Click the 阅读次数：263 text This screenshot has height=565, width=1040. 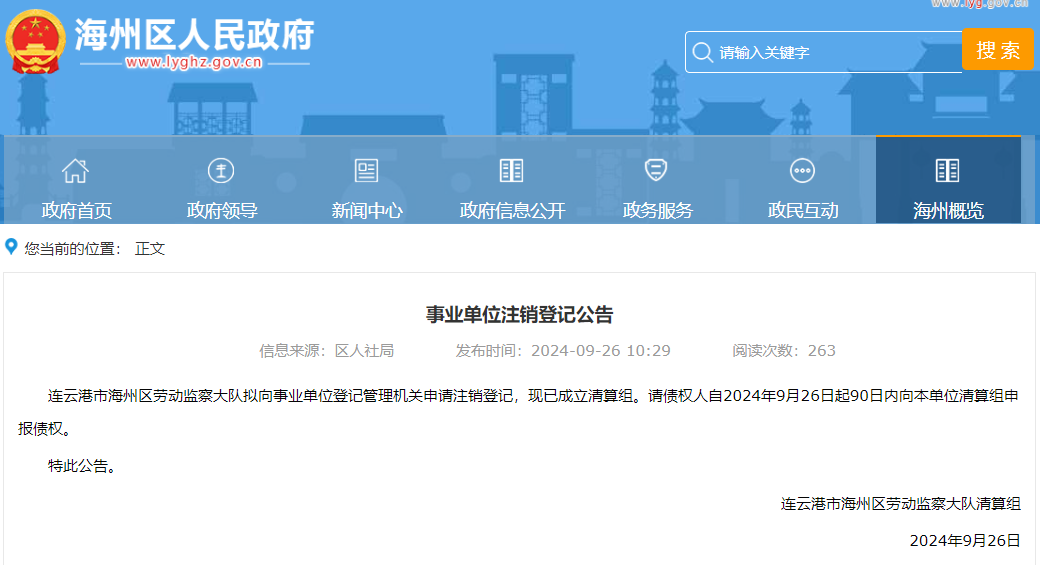pyautogui.click(x=783, y=351)
